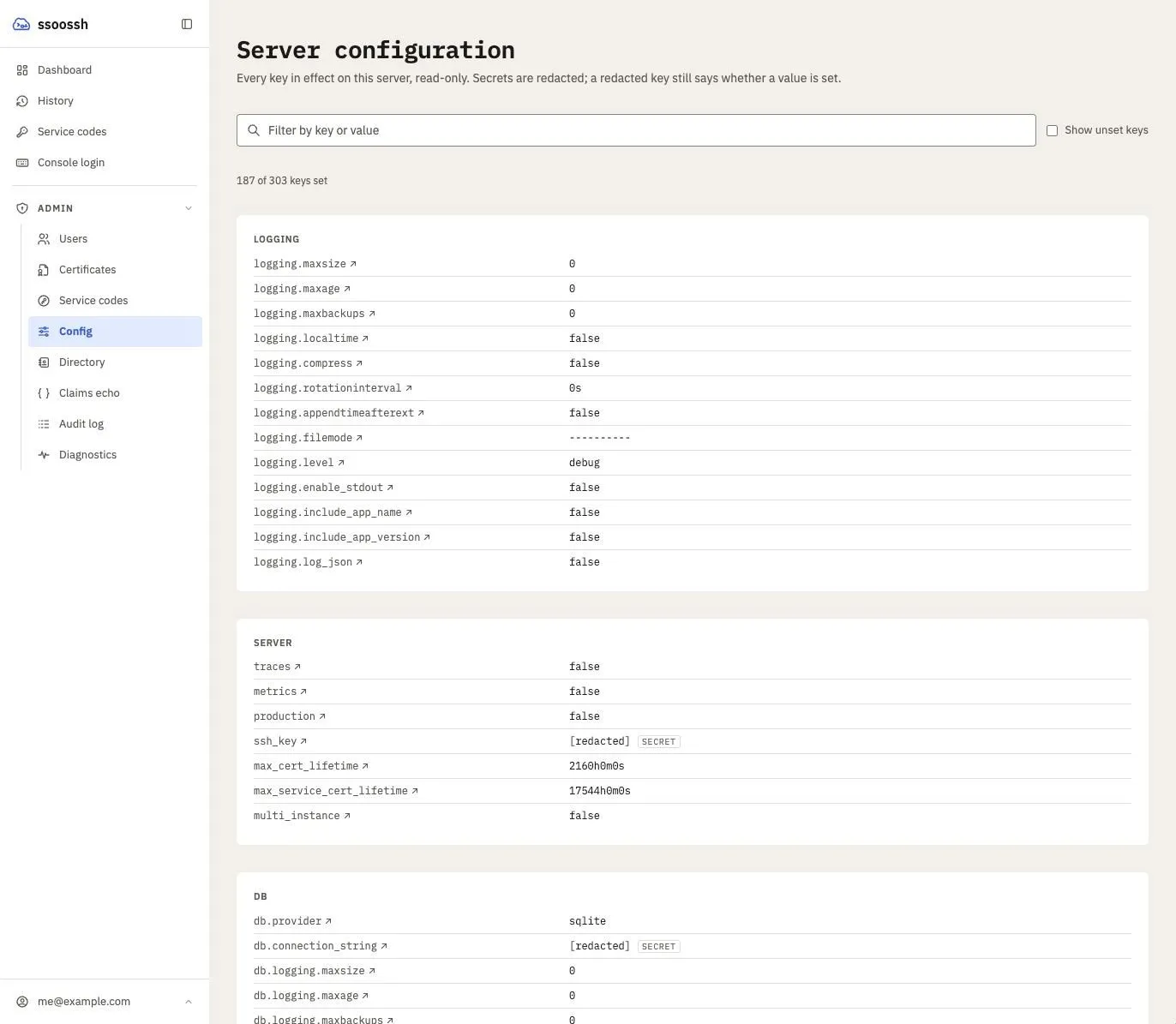
Task: Go to the History page
Action: (x=105, y=101)
